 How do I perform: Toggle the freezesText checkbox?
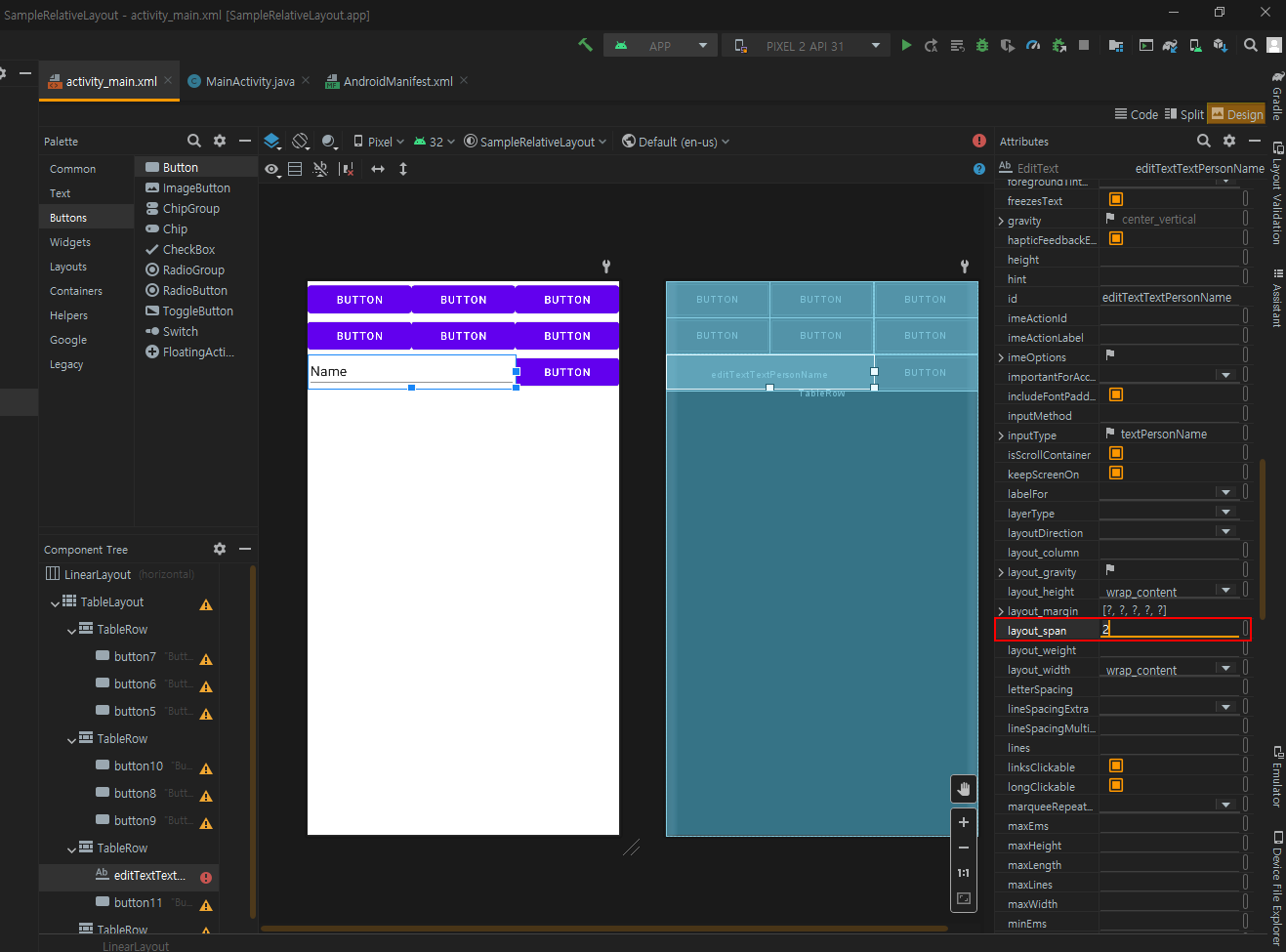[x=1116, y=200]
